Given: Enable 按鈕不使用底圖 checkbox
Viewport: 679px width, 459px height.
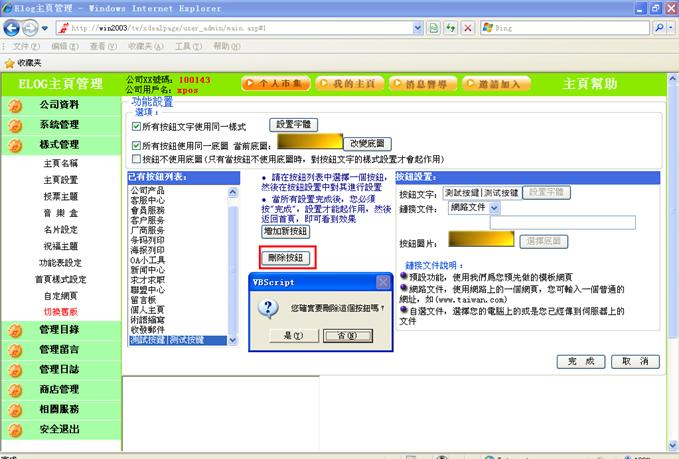Looking at the screenshot, I should (x=137, y=159).
